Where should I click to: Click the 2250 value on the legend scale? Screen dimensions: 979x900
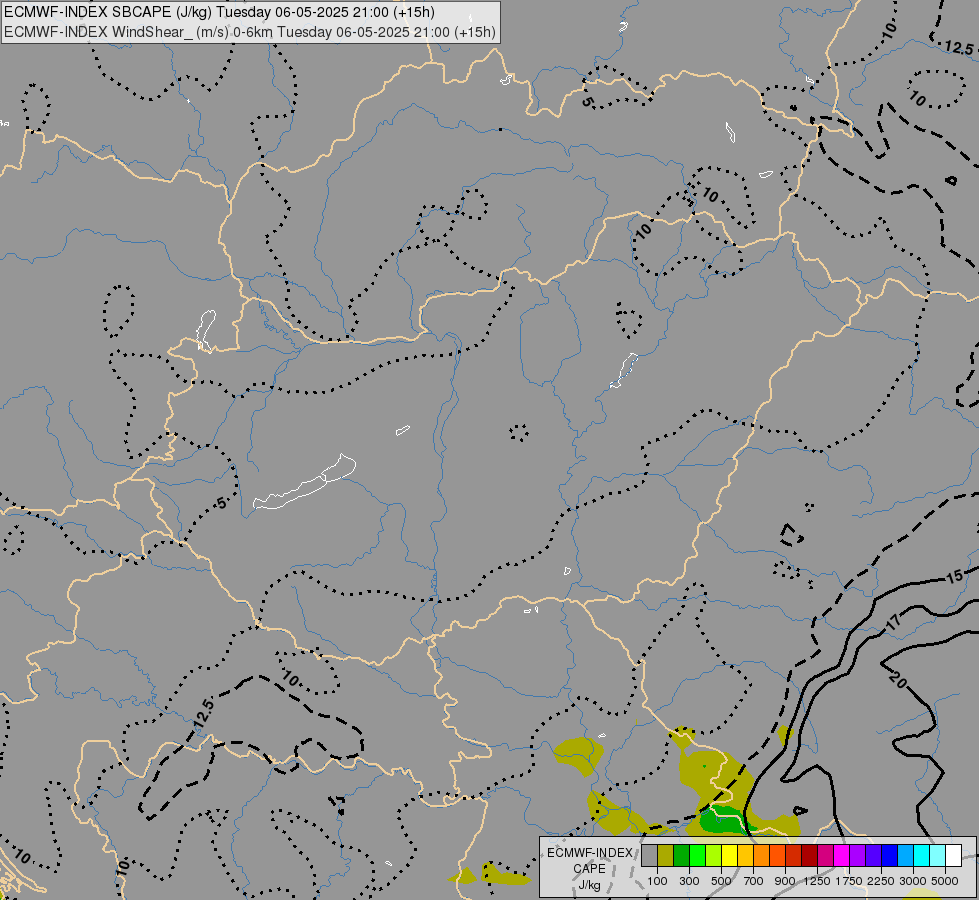(x=881, y=881)
